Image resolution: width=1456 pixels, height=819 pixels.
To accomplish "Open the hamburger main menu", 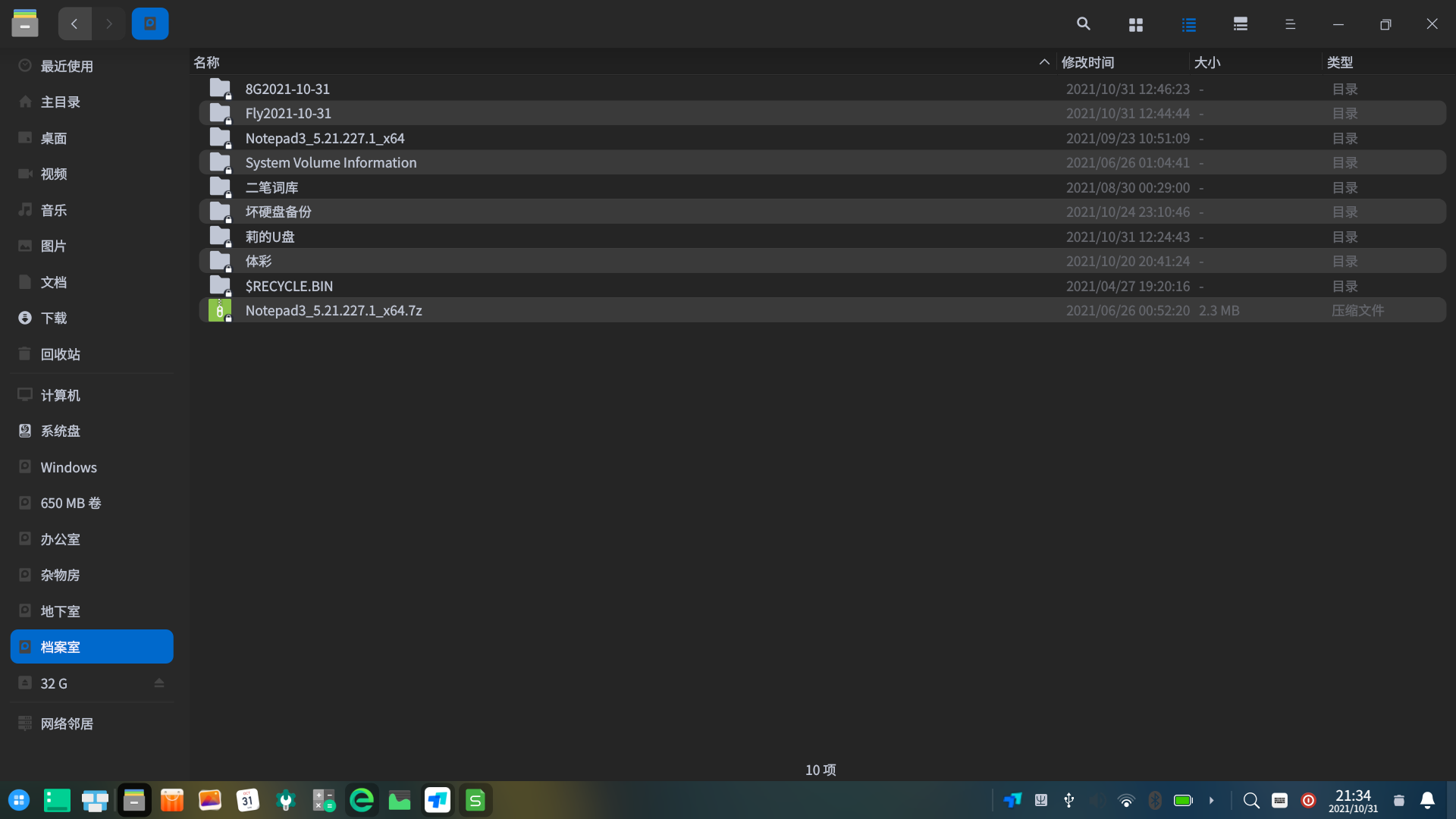I will click(x=1290, y=24).
